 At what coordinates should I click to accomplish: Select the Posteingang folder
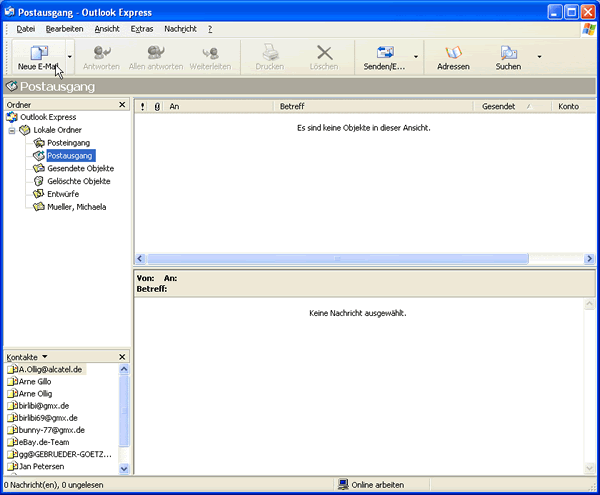coord(68,143)
